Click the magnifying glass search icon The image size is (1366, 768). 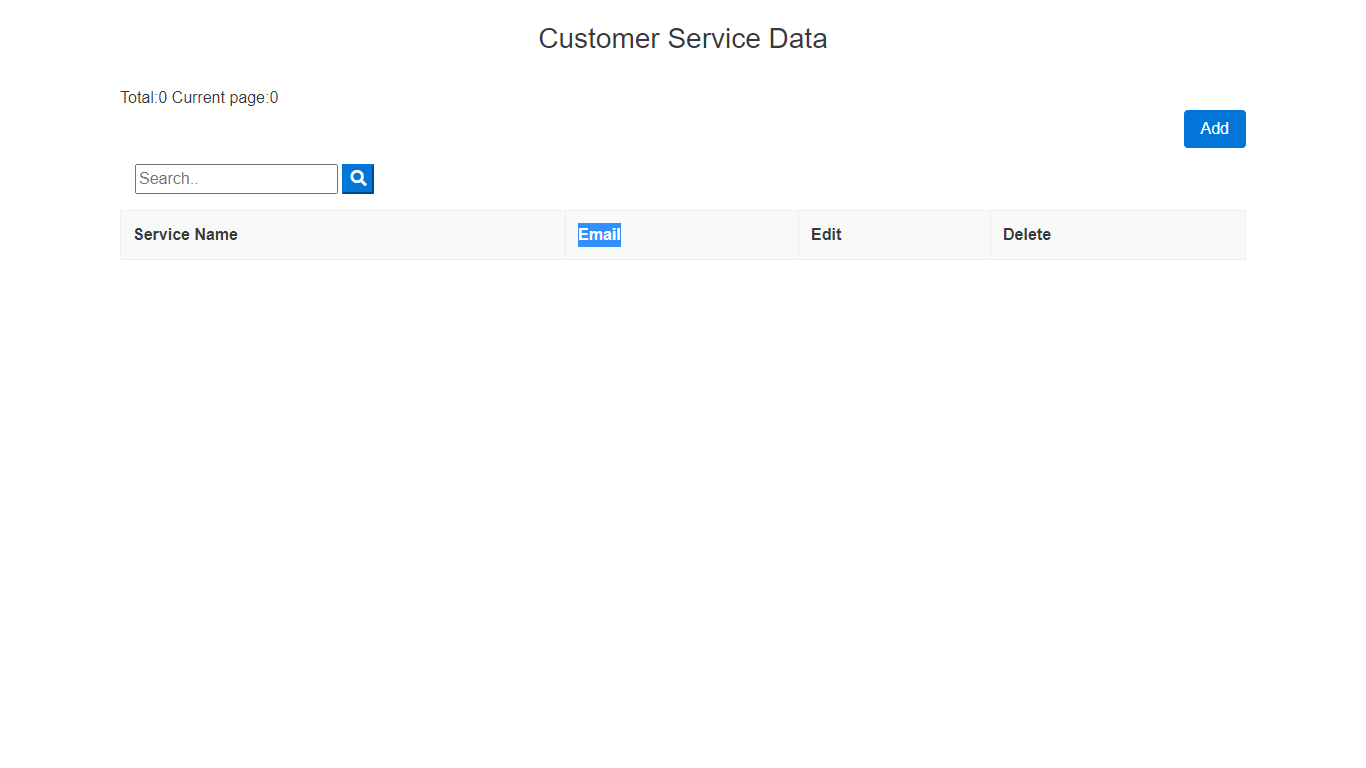click(x=358, y=179)
